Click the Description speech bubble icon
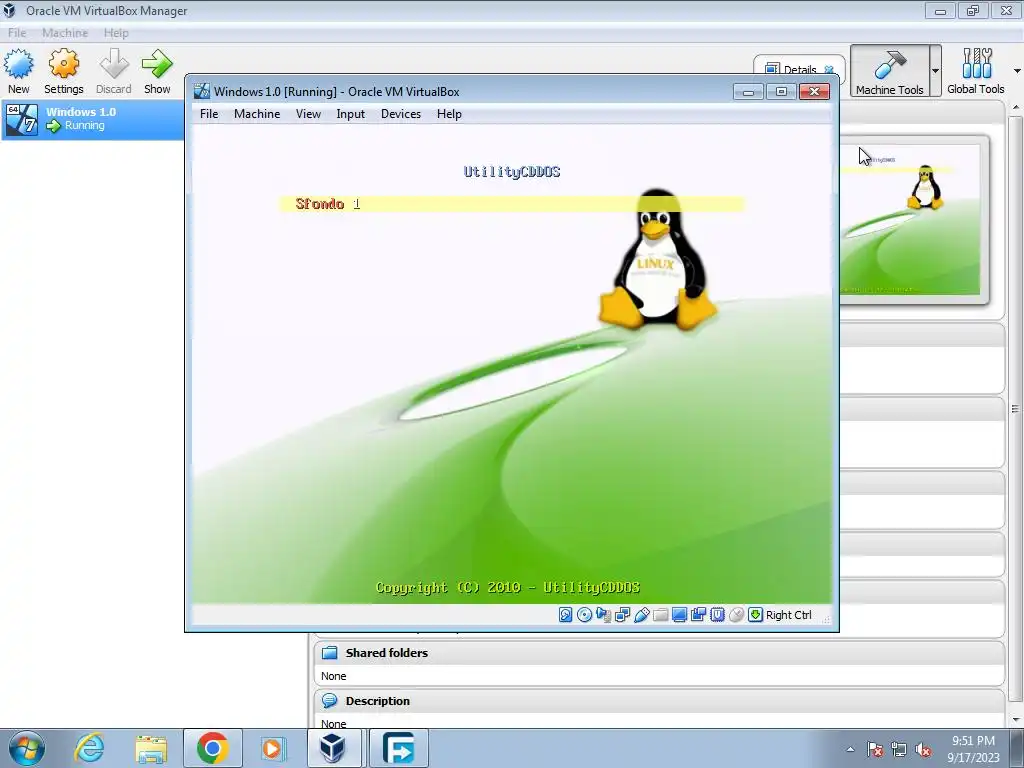Viewport: 1024px width, 768px height. pyautogui.click(x=330, y=701)
